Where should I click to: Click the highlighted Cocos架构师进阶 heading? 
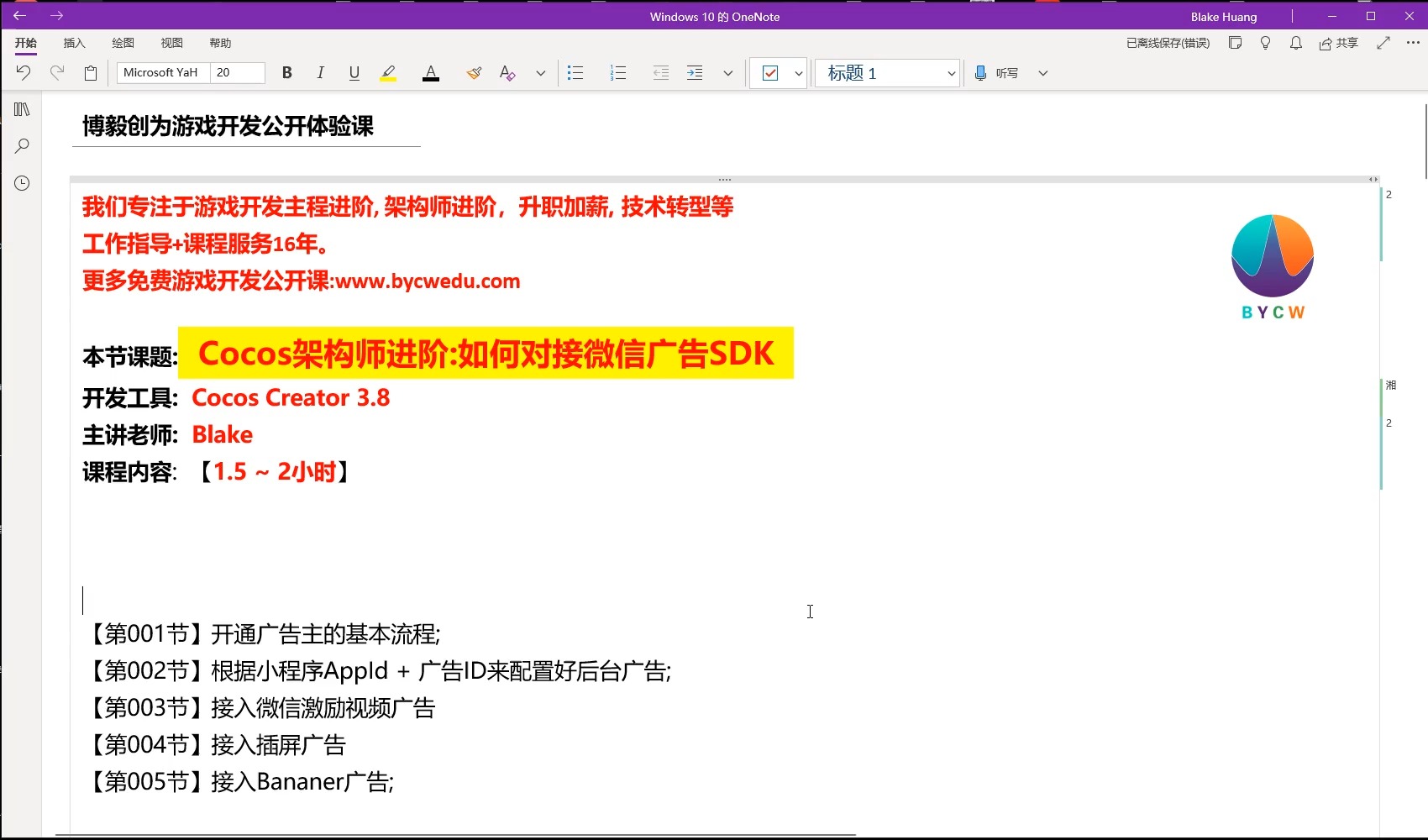click(x=486, y=354)
